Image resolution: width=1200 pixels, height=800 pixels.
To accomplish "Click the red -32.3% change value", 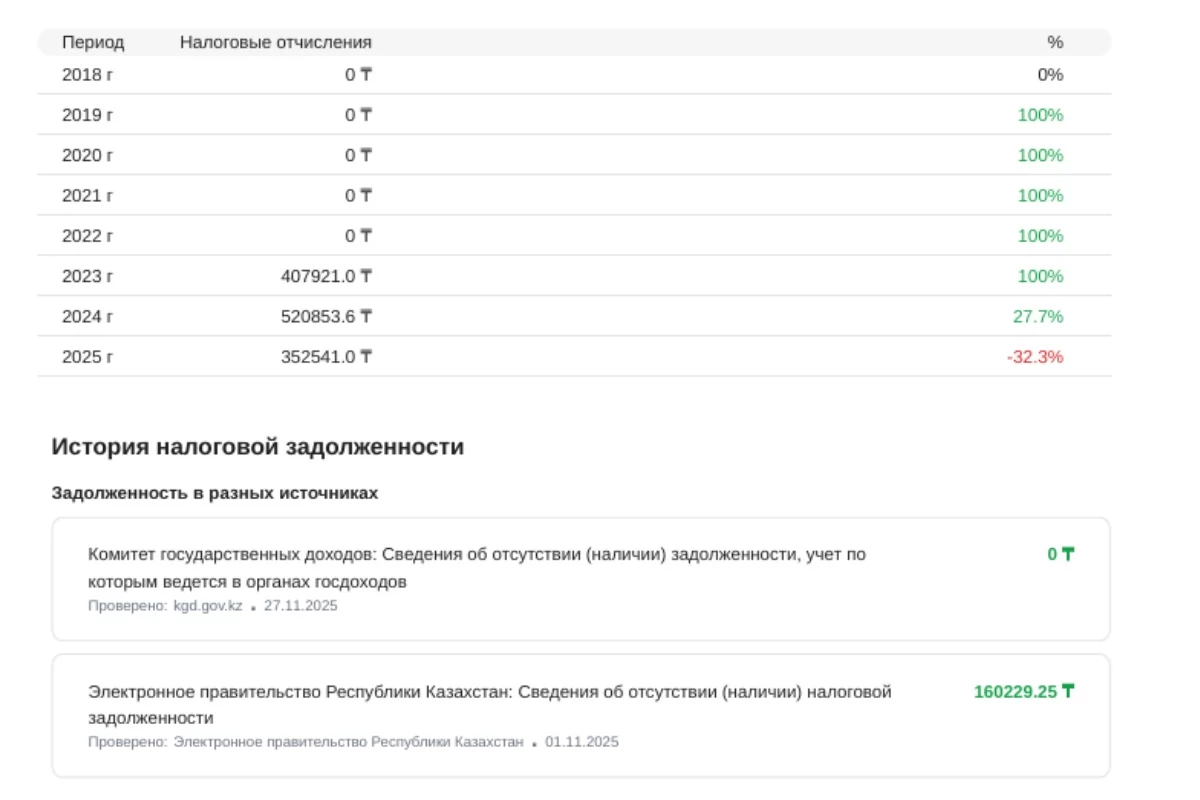I will (x=1035, y=356).
